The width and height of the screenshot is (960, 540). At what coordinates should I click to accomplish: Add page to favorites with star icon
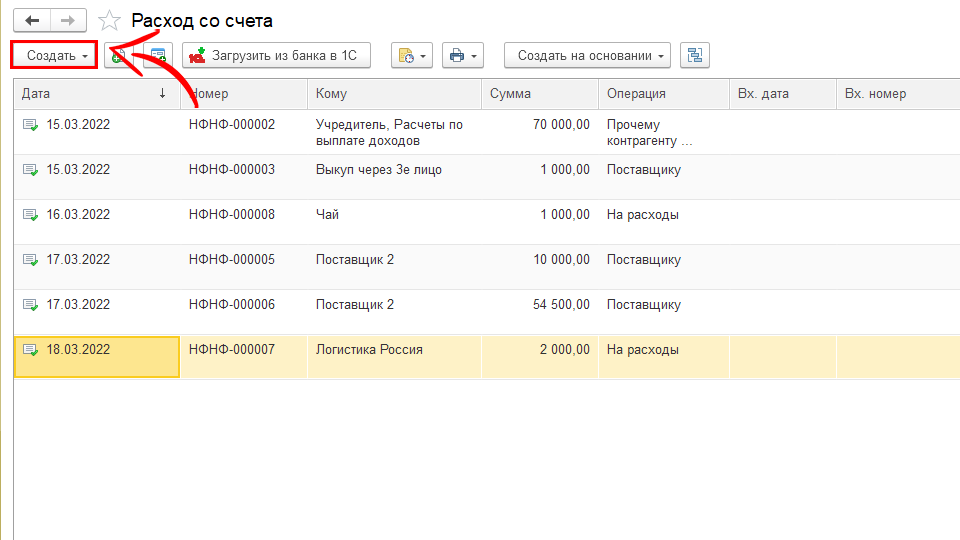click(110, 21)
